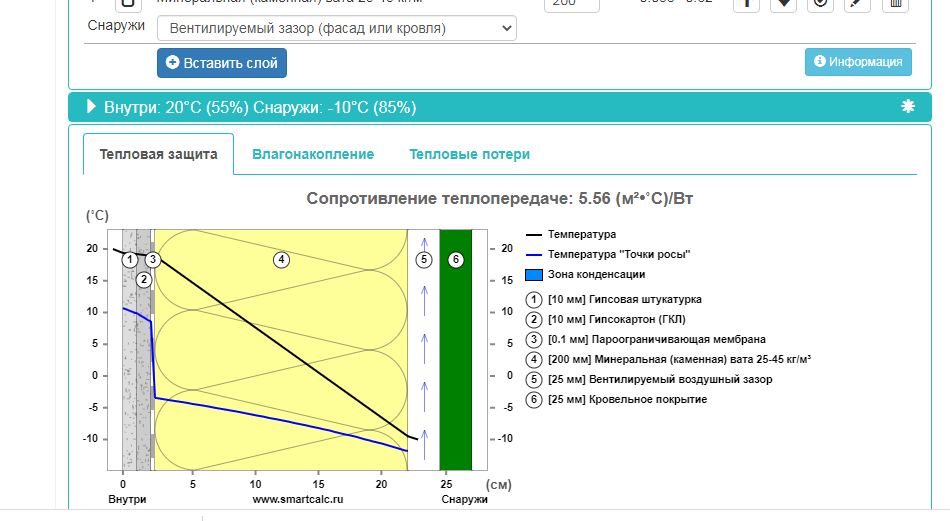
Task: Open the Снаружи ventilated gap dropdown
Action: coord(337,28)
